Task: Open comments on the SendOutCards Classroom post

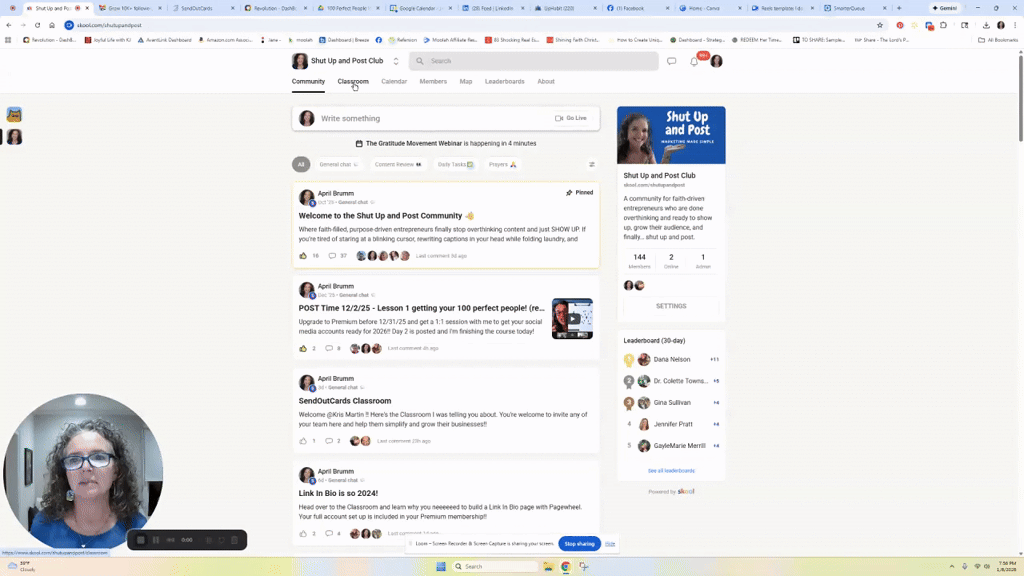Action: 329,441
